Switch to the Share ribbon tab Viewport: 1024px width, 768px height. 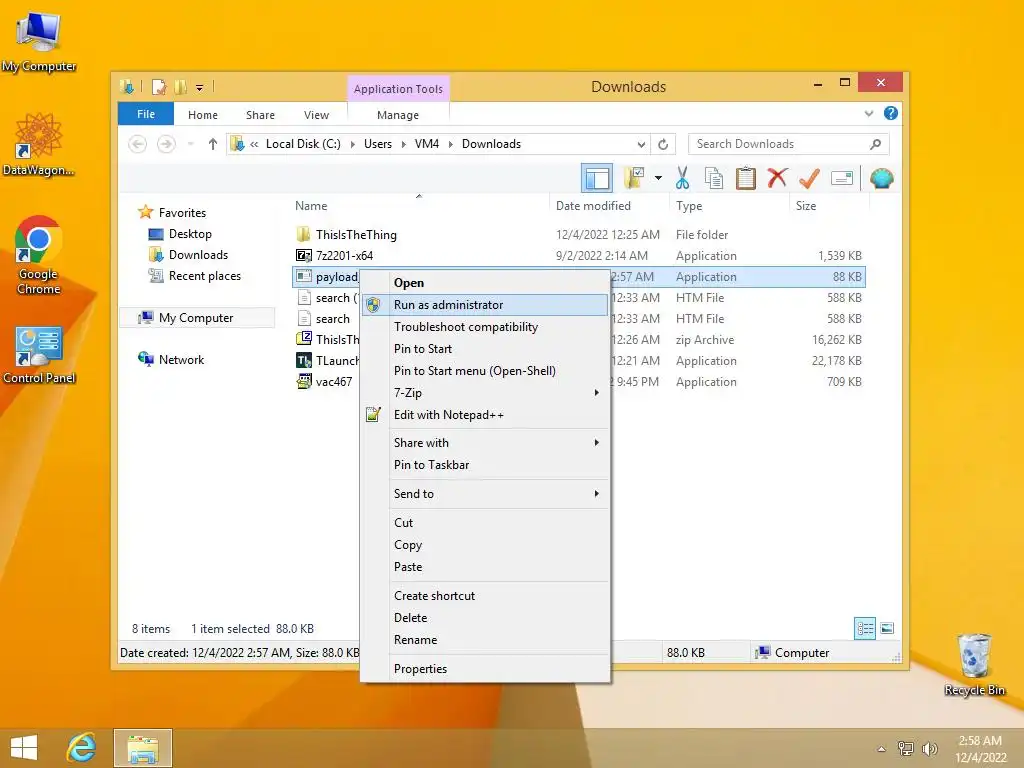point(260,115)
